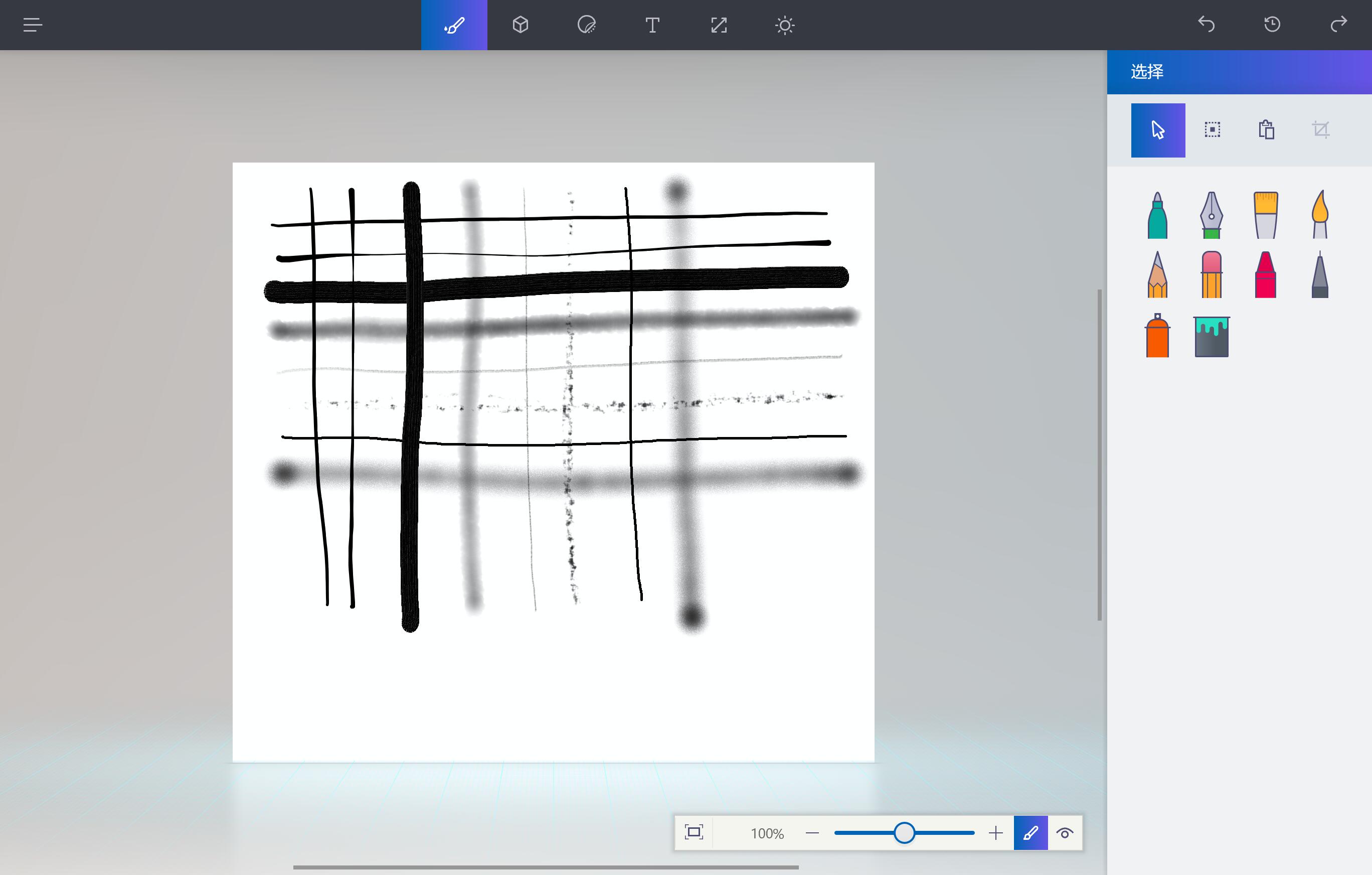Select the Pencil tool
This screenshot has width=1372, height=875.
tap(1157, 275)
